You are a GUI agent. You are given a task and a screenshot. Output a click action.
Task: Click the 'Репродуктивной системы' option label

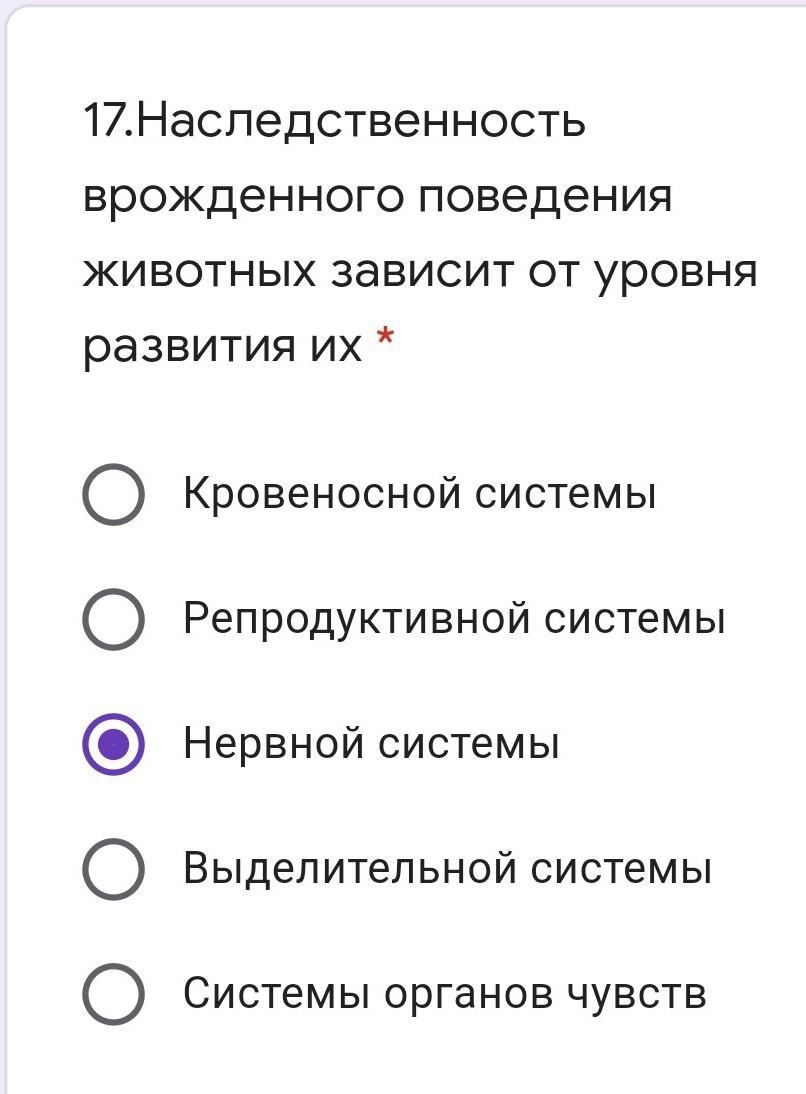[453, 619]
